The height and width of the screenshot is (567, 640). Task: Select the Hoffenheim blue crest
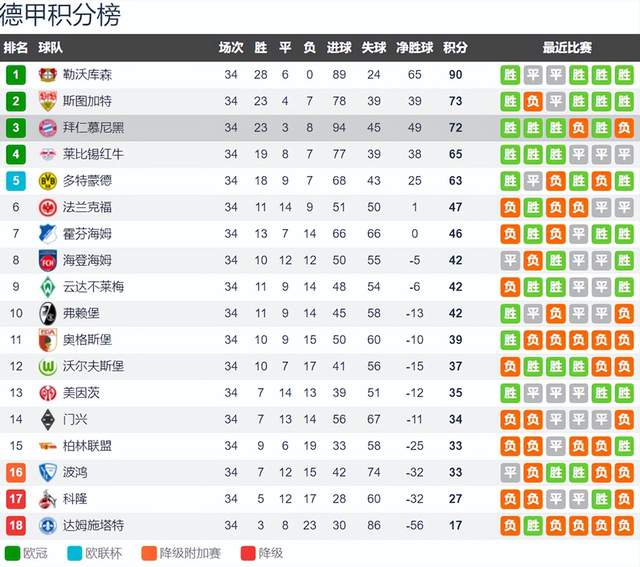click(47, 234)
